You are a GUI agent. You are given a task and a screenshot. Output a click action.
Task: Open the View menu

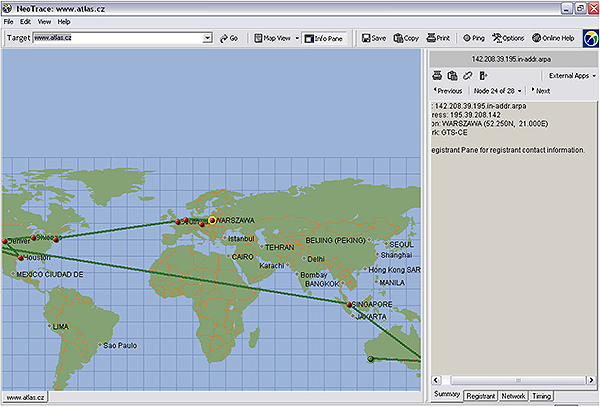pyautogui.click(x=44, y=22)
